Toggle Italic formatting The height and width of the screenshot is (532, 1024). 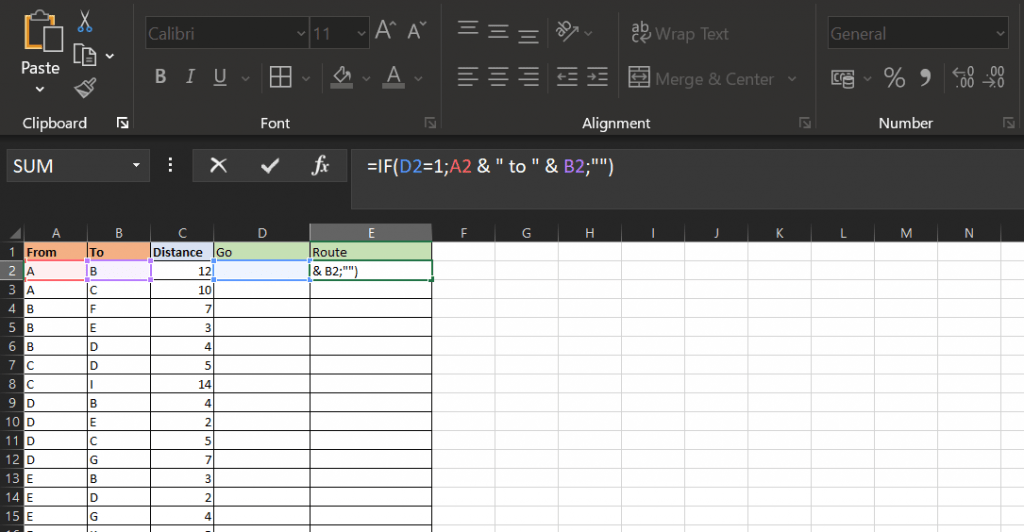tap(189, 78)
